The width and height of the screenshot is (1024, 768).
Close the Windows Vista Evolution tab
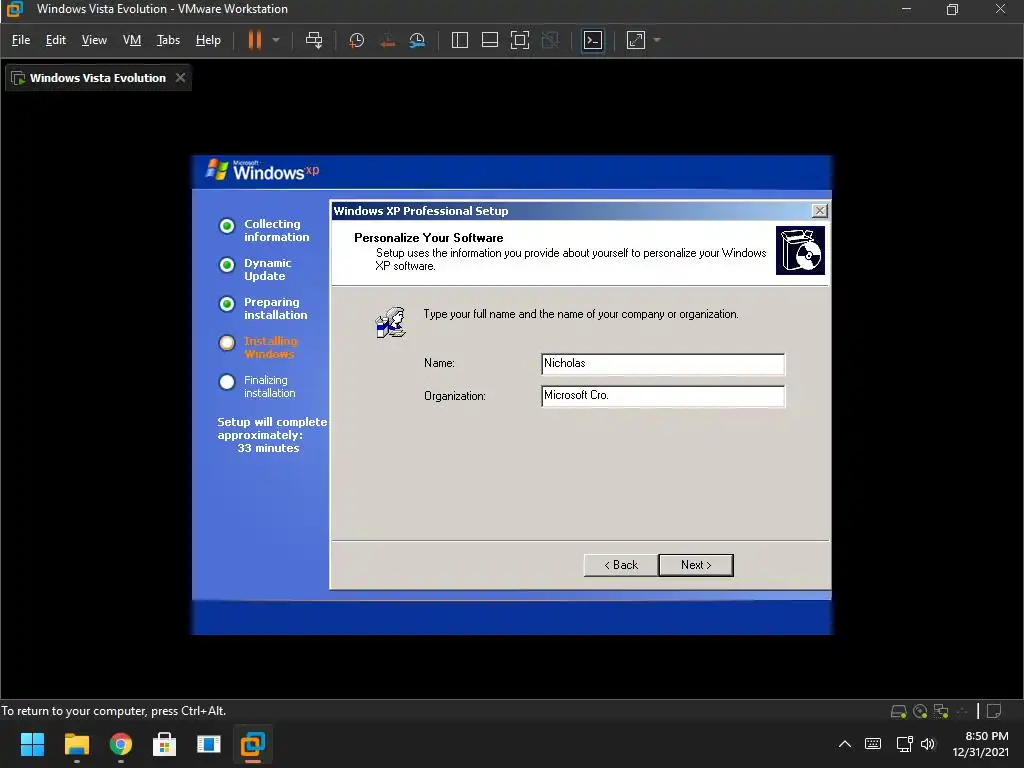coord(180,78)
